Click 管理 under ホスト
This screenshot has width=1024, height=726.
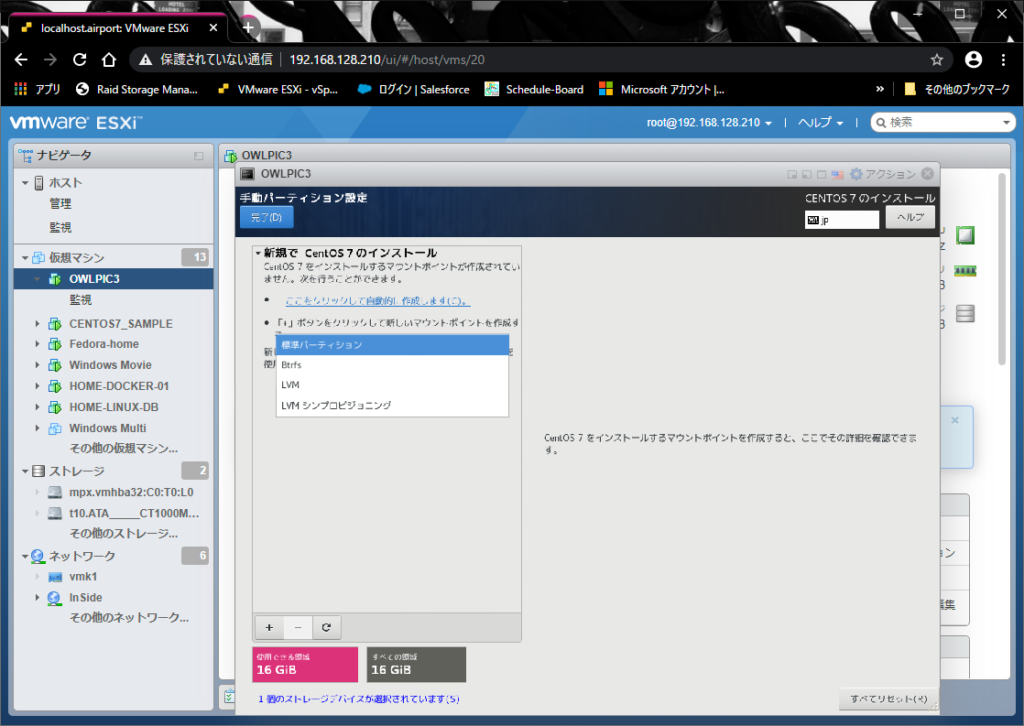(61, 204)
